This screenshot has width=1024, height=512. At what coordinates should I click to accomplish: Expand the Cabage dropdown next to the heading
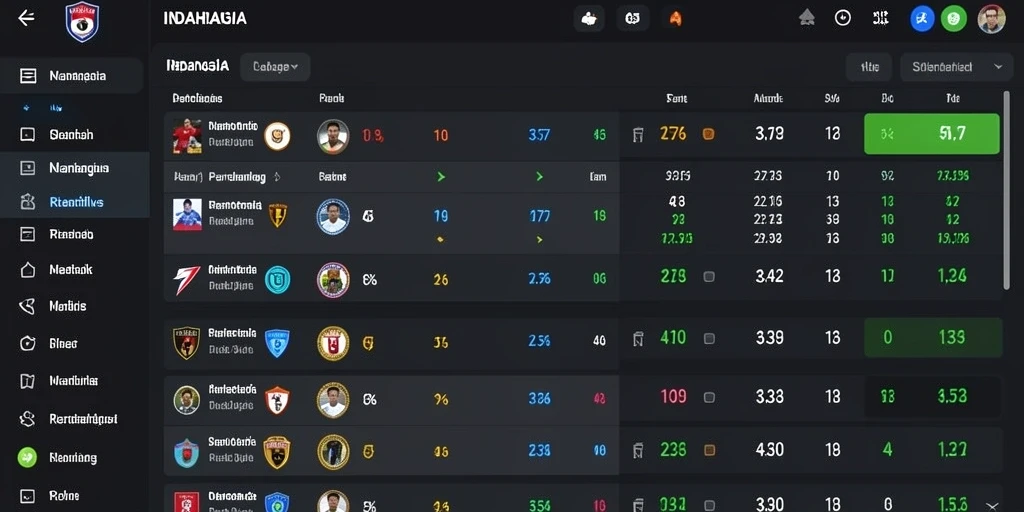tap(275, 67)
